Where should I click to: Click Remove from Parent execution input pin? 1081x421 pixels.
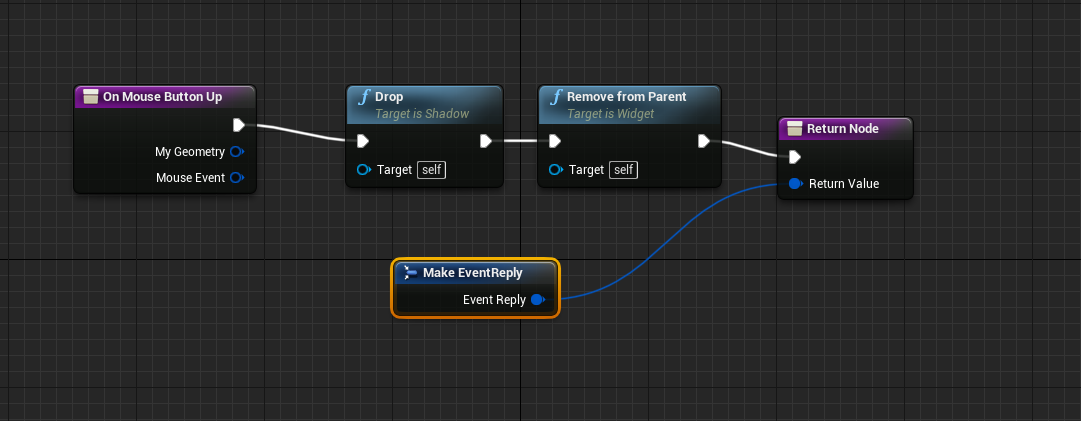(x=554, y=141)
